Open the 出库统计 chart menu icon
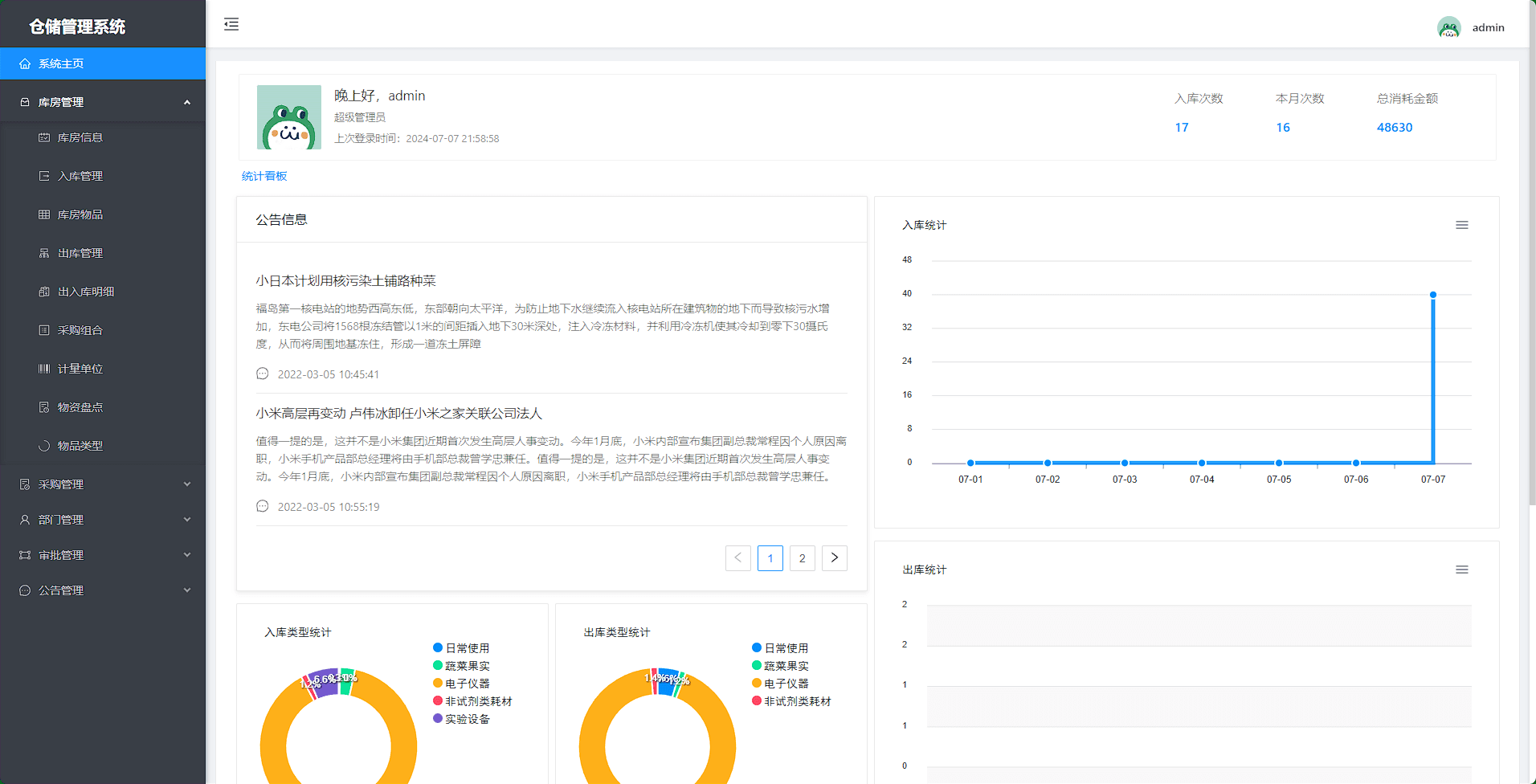The height and width of the screenshot is (784, 1536). [1462, 570]
